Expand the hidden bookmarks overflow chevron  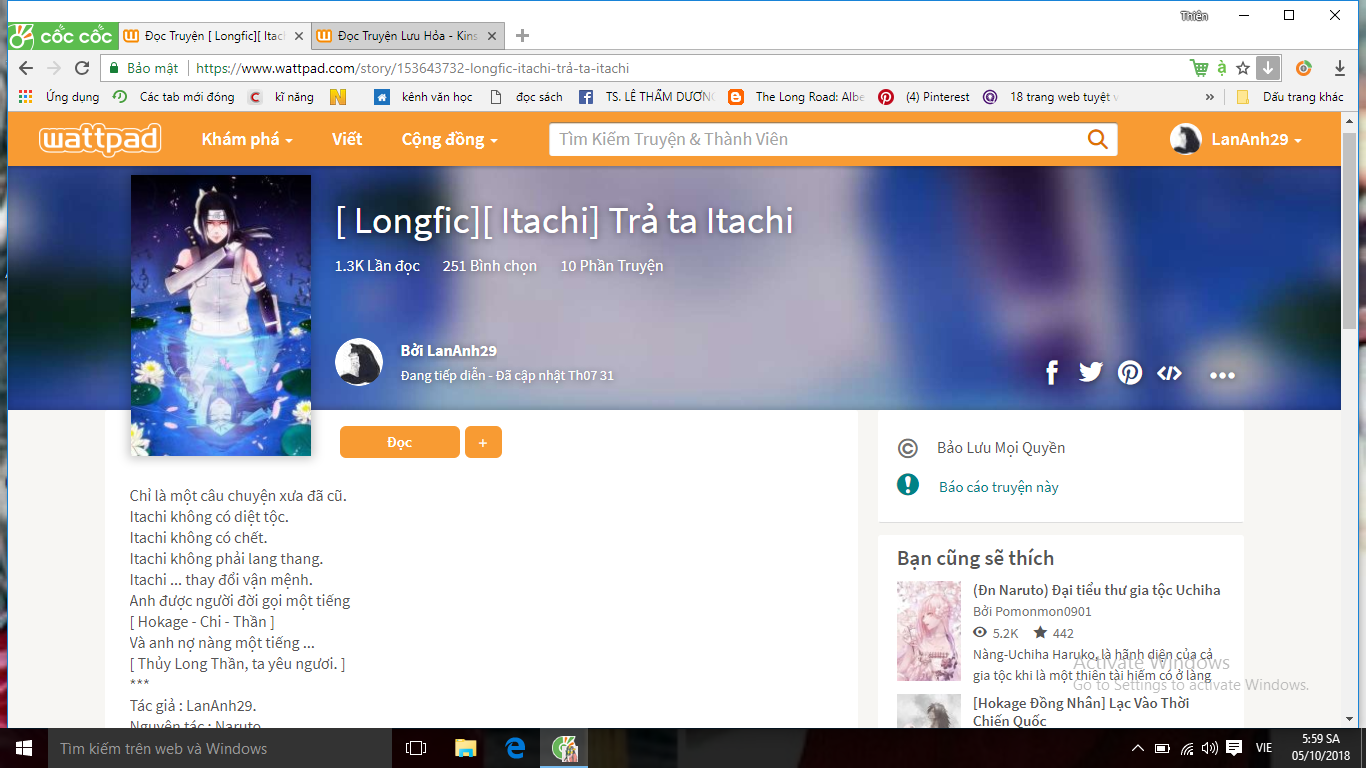point(1210,97)
